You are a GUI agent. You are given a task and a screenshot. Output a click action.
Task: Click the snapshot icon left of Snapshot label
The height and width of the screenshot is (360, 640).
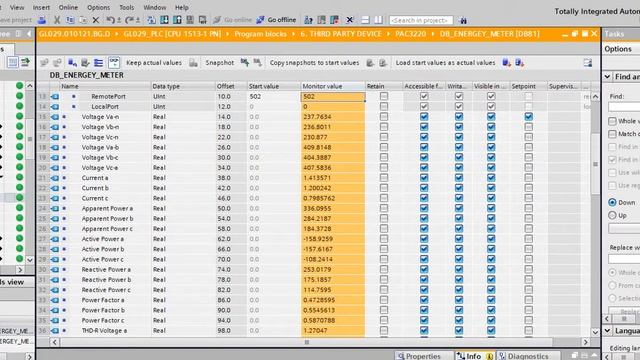(x=193, y=62)
